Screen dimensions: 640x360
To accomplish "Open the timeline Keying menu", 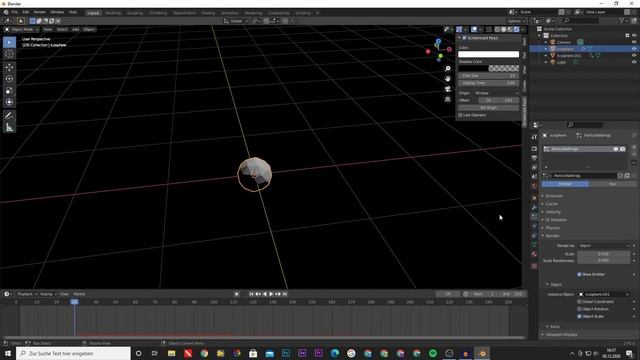I will [48, 294].
